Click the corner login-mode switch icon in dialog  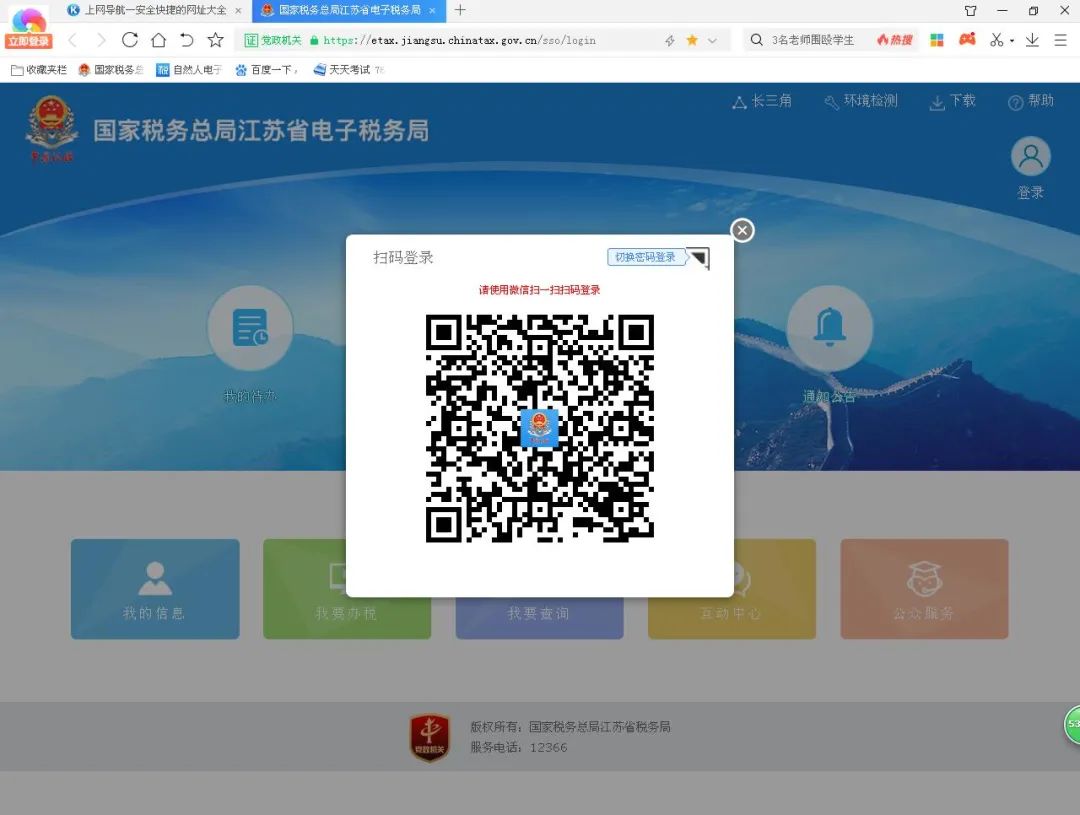[x=698, y=258]
